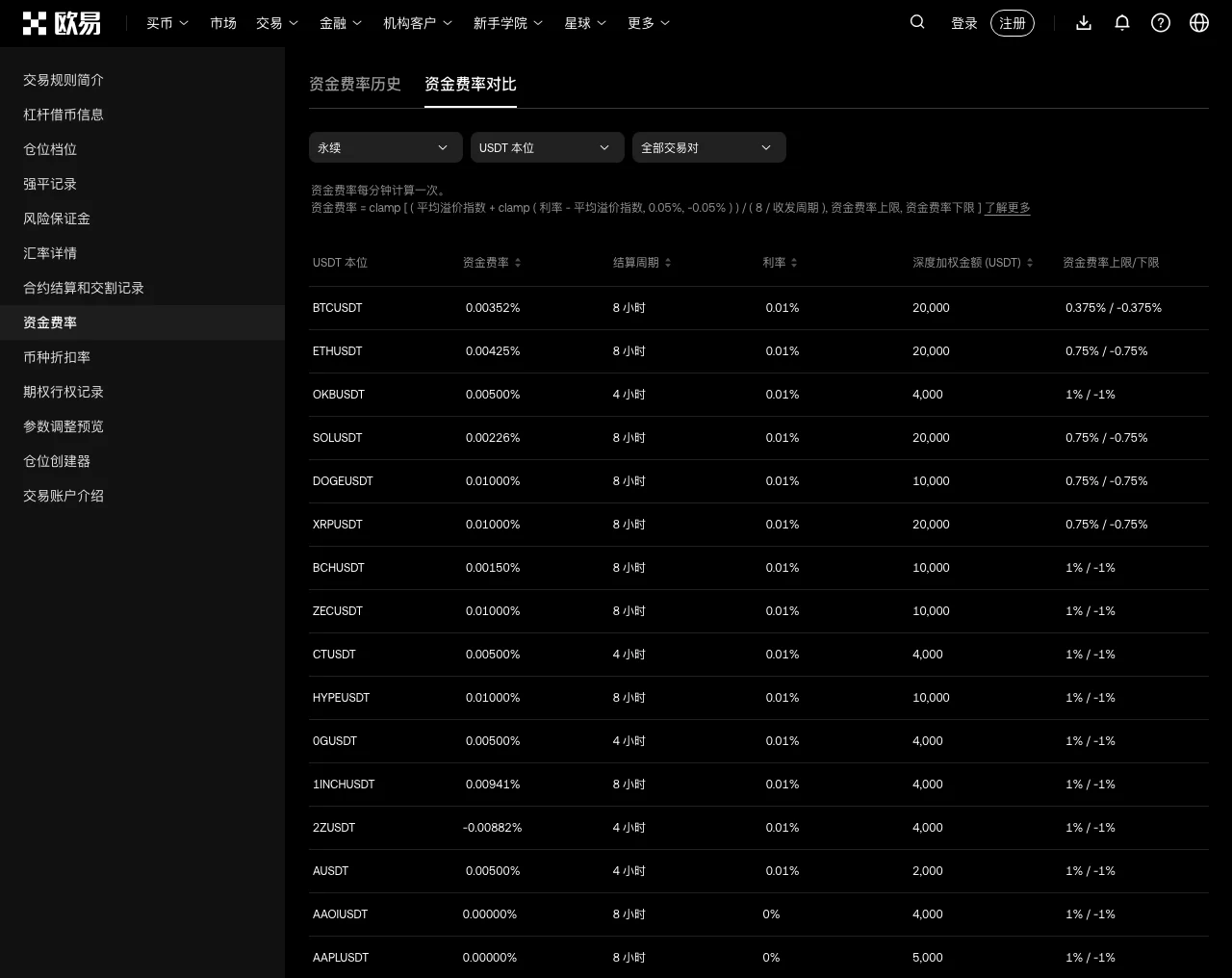Expand the 新手学院 menu
Image resolution: width=1232 pixels, height=978 pixels.
point(508,23)
